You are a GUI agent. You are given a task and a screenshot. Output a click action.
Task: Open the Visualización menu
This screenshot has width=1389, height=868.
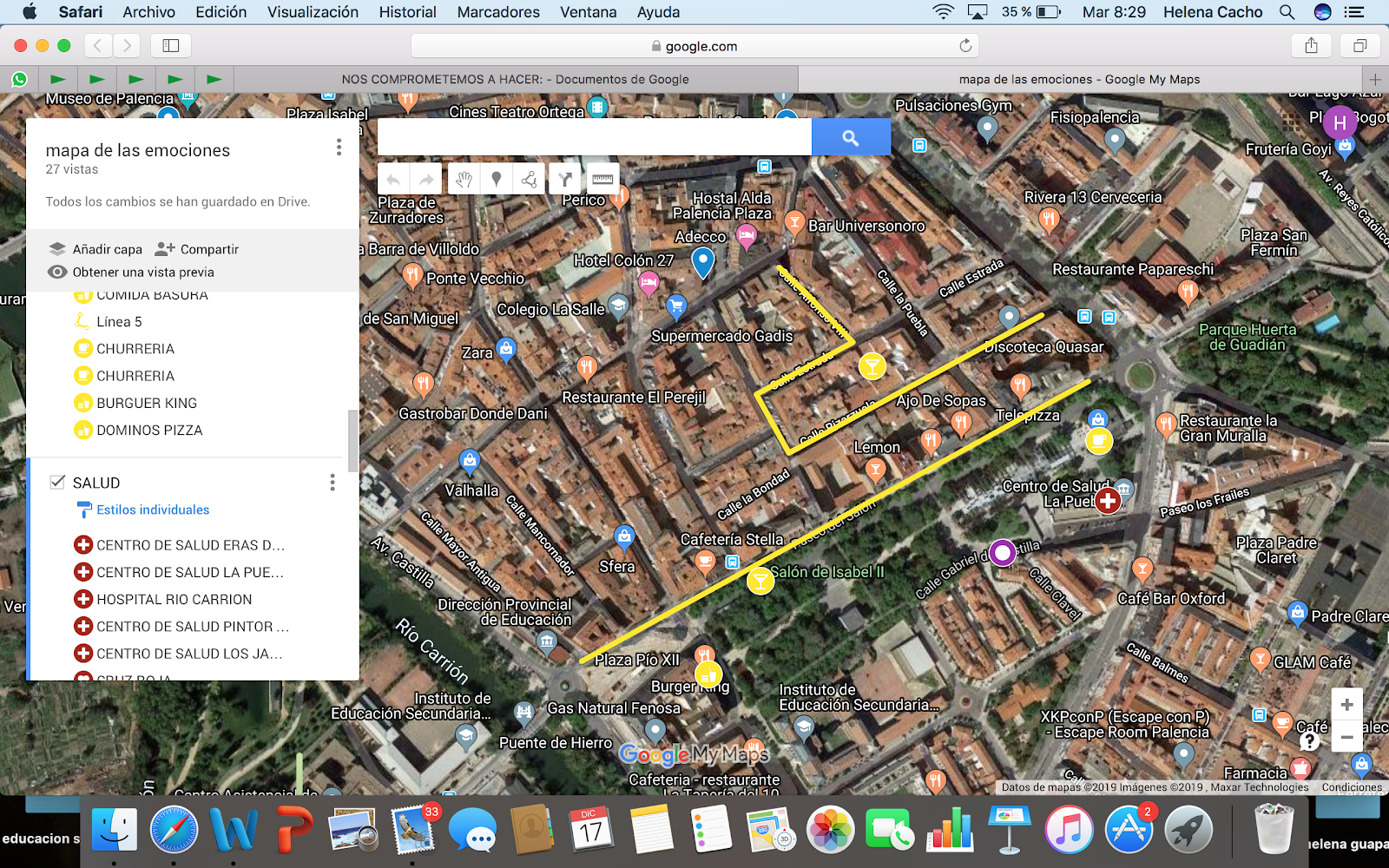click(x=313, y=12)
